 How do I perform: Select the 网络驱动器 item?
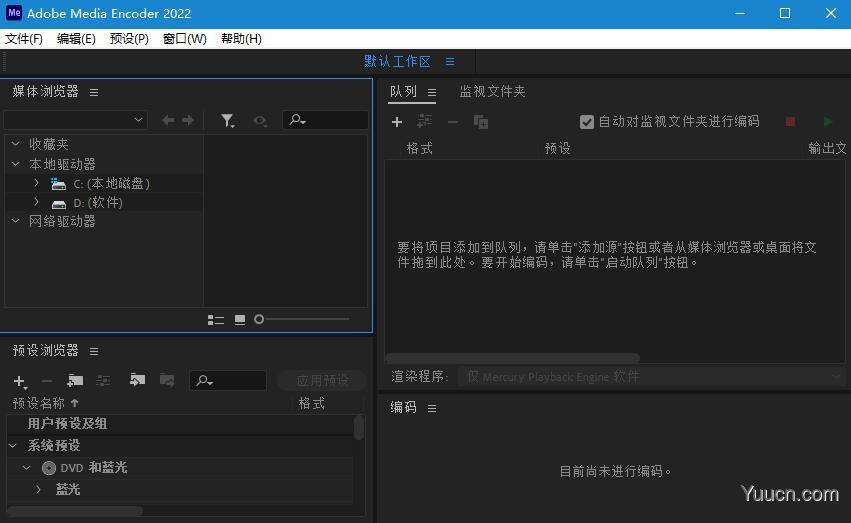tap(62, 221)
